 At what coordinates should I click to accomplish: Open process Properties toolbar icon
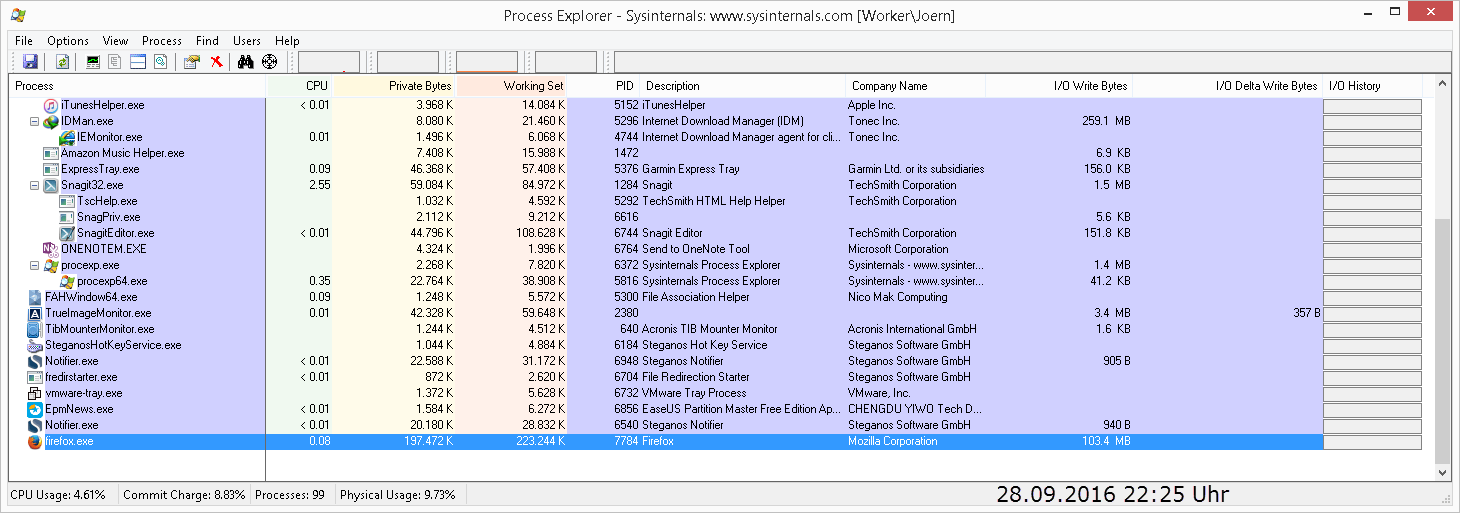tap(192, 62)
